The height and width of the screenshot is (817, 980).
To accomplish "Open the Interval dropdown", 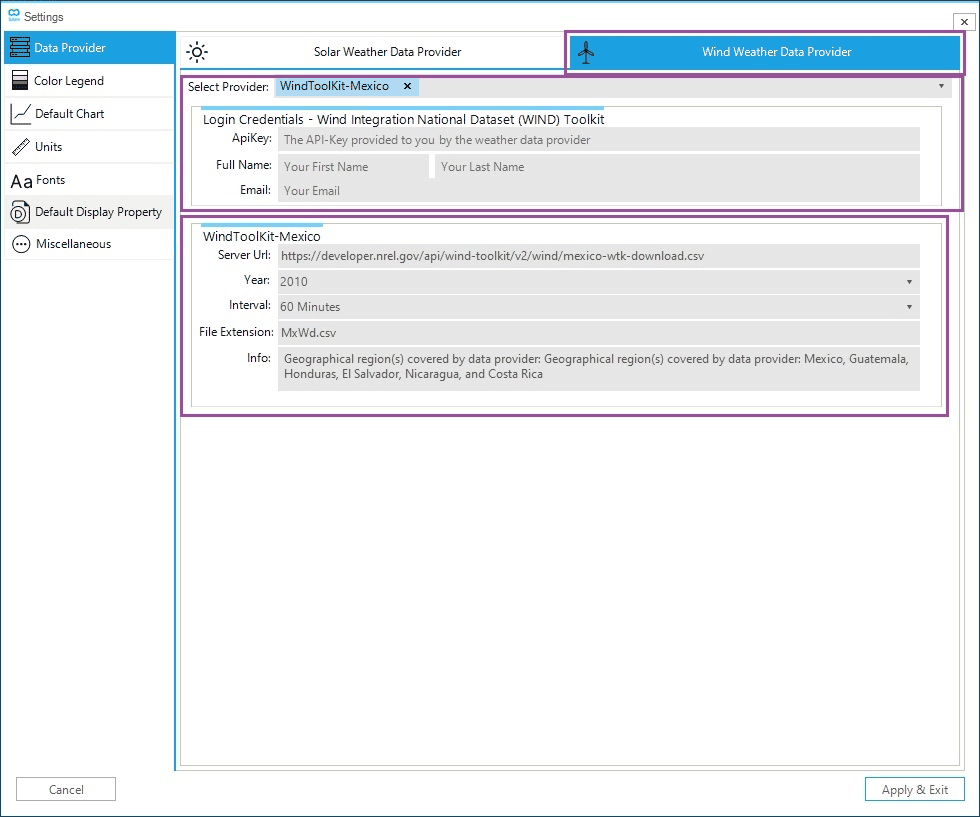I will [x=909, y=307].
